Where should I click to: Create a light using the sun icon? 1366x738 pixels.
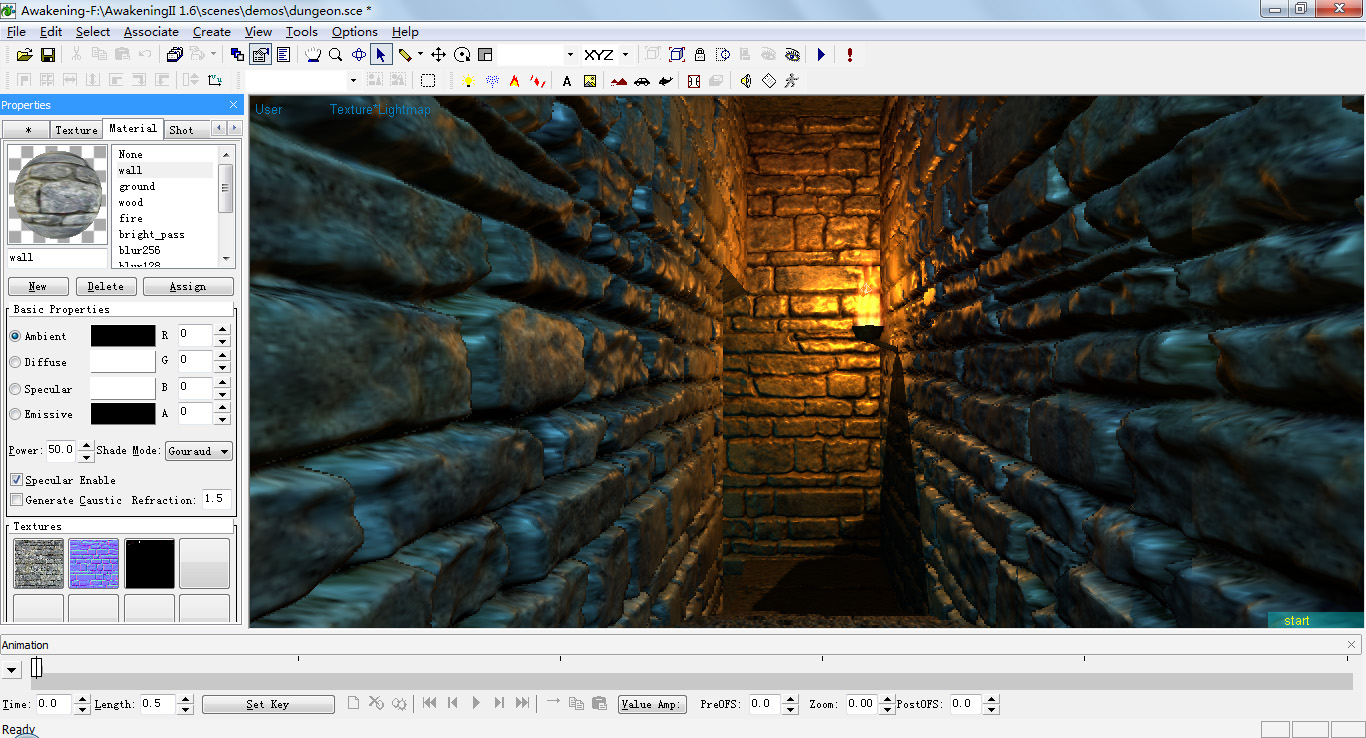[x=468, y=81]
